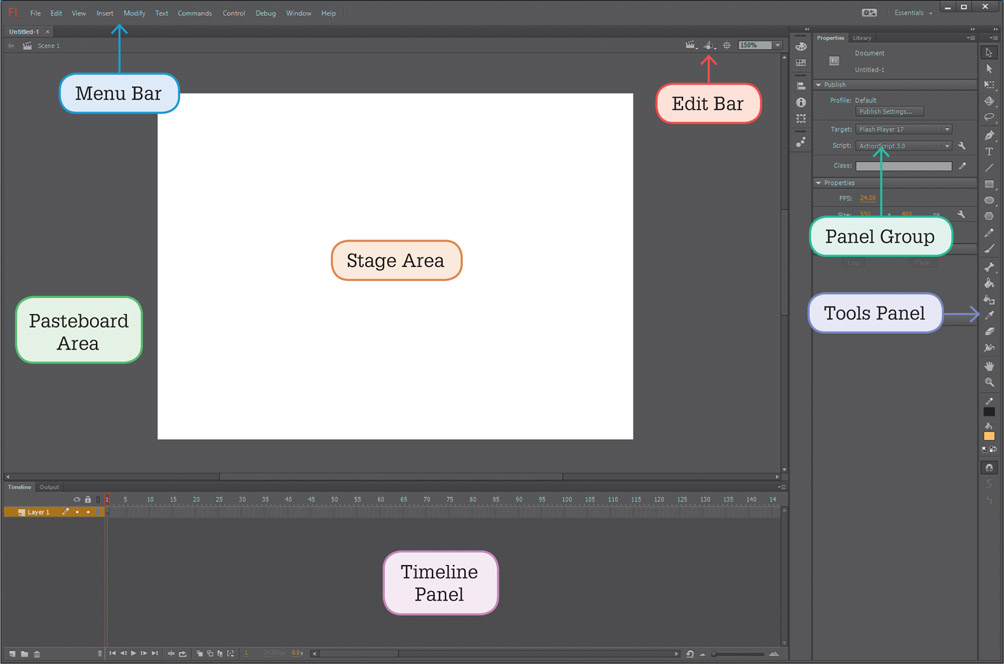Click the black-and-white default colors icon
Screen dimensions: 1004x664
[x=985, y=449]
